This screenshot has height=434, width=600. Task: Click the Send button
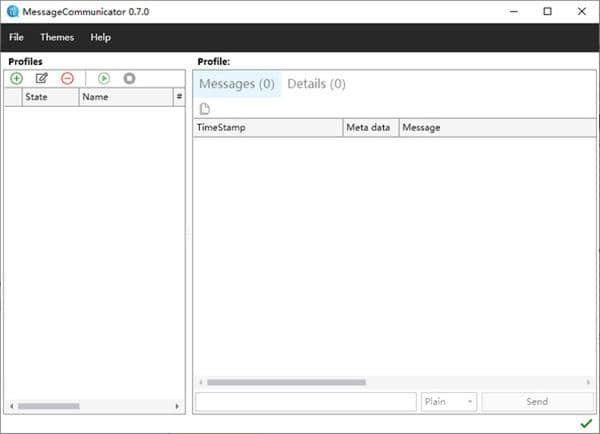[x=537, y=402]
